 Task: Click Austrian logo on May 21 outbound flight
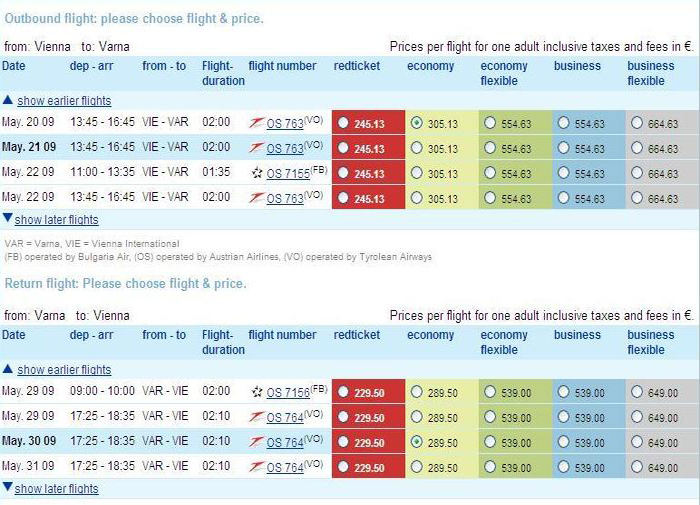pos(256,147)
